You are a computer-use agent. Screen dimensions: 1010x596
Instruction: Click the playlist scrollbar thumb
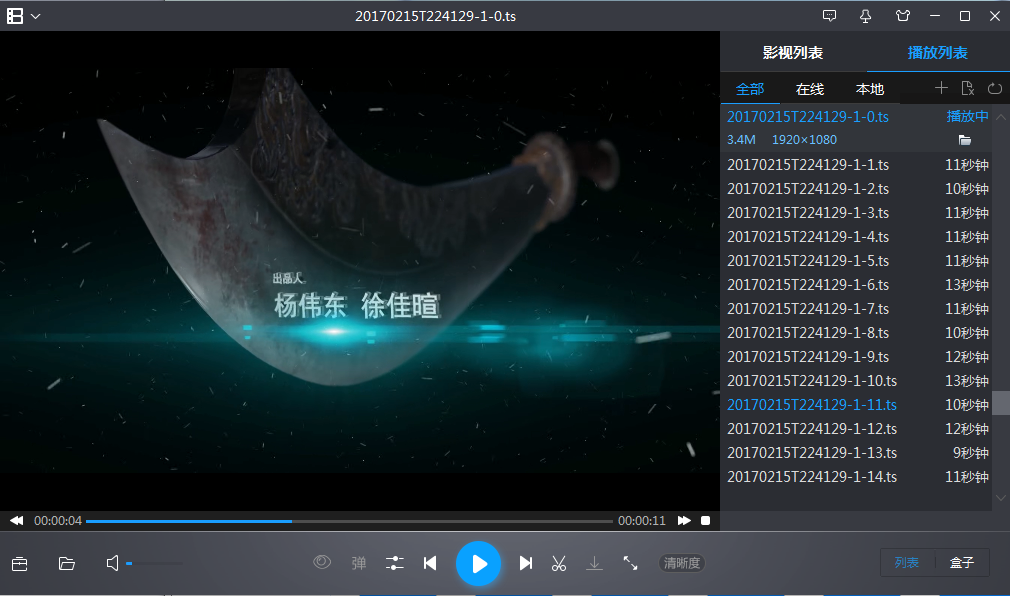point(1000,403)
